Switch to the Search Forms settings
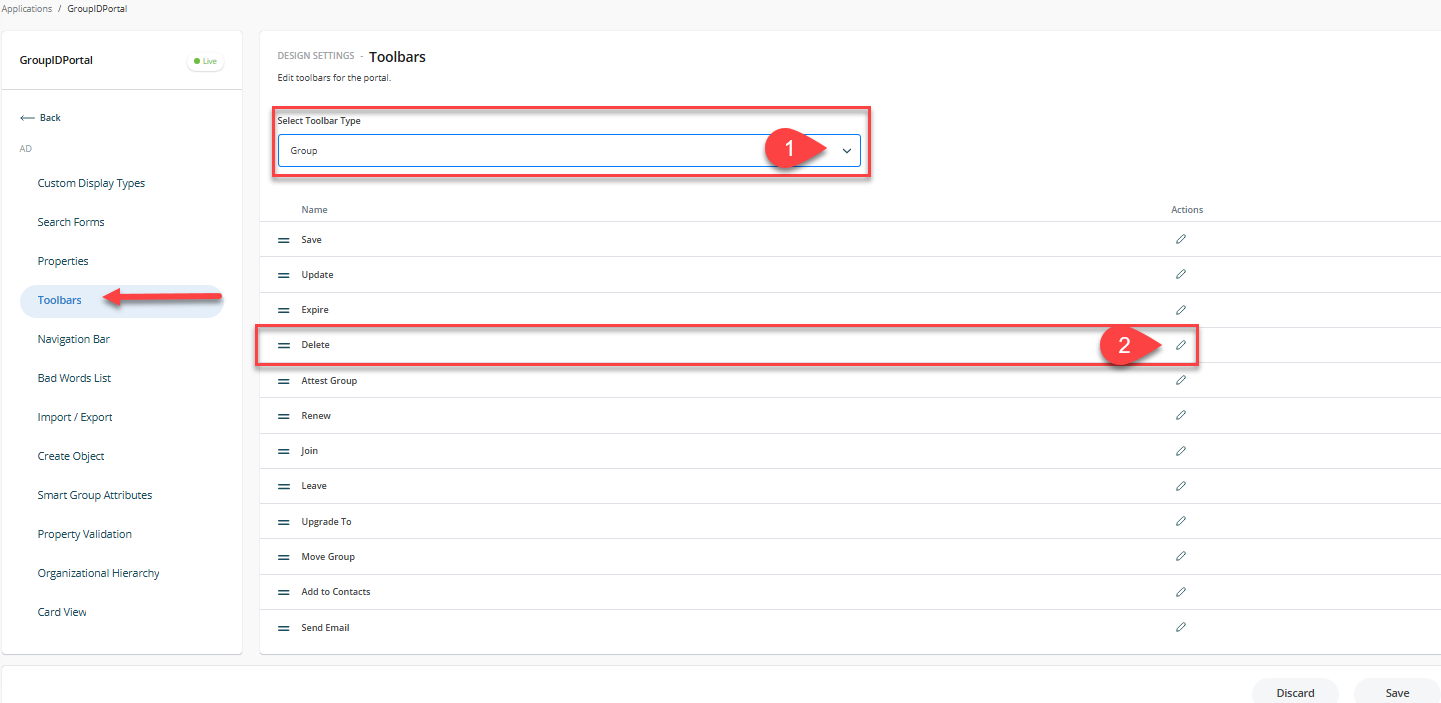The image size is (1441, 703). click(71, 221)
